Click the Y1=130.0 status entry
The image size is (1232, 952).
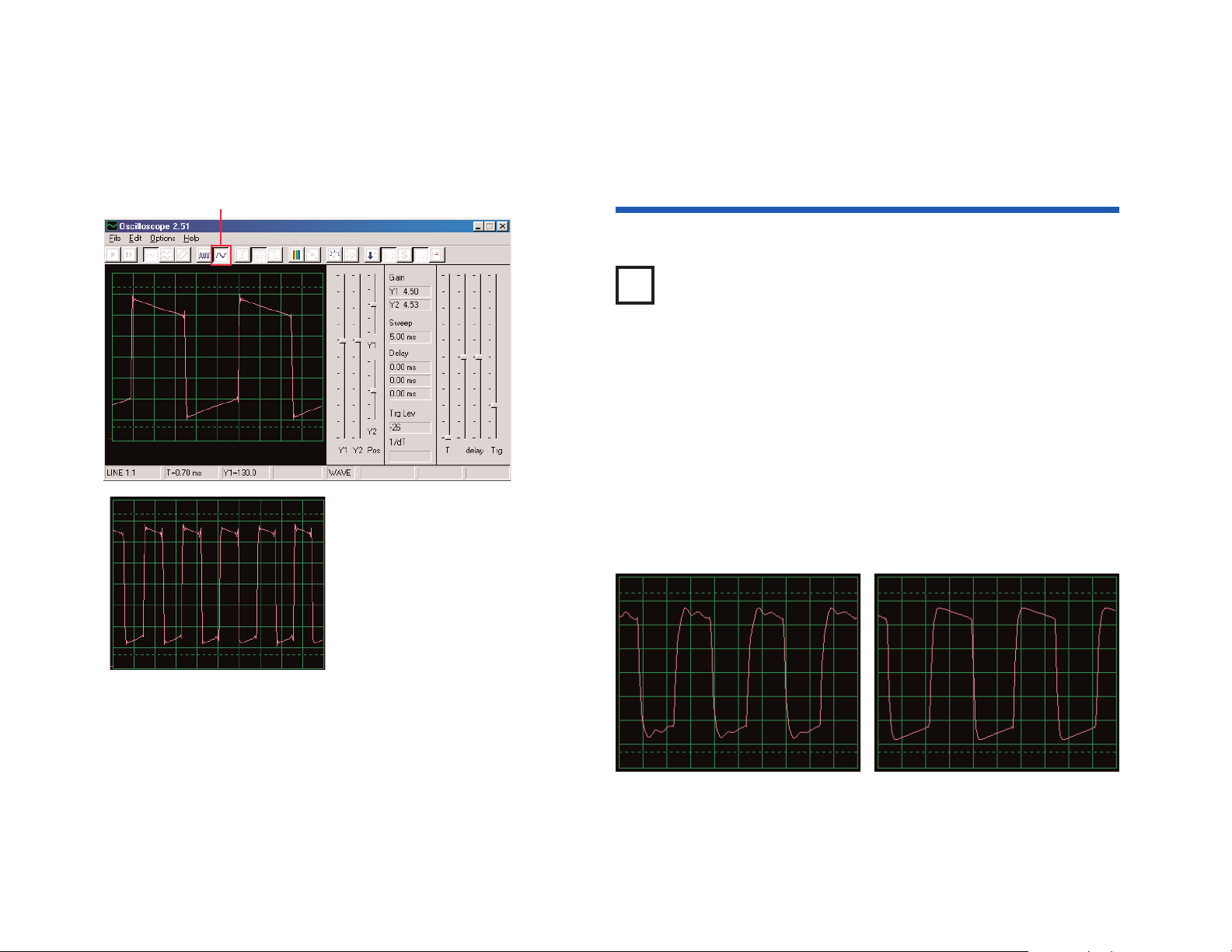(x=246, y=473)
